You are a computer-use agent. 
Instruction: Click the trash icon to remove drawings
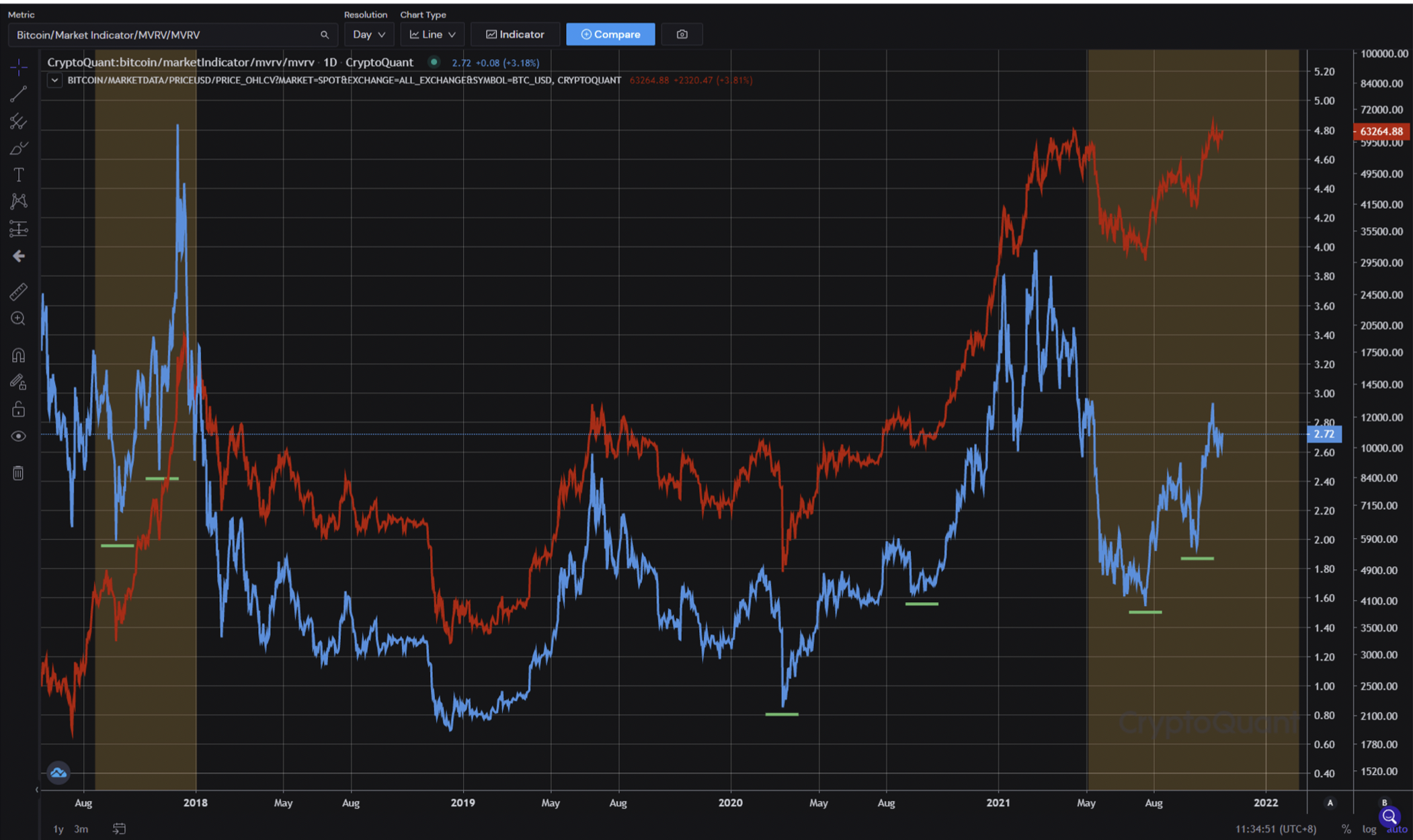tap(18, 473)
